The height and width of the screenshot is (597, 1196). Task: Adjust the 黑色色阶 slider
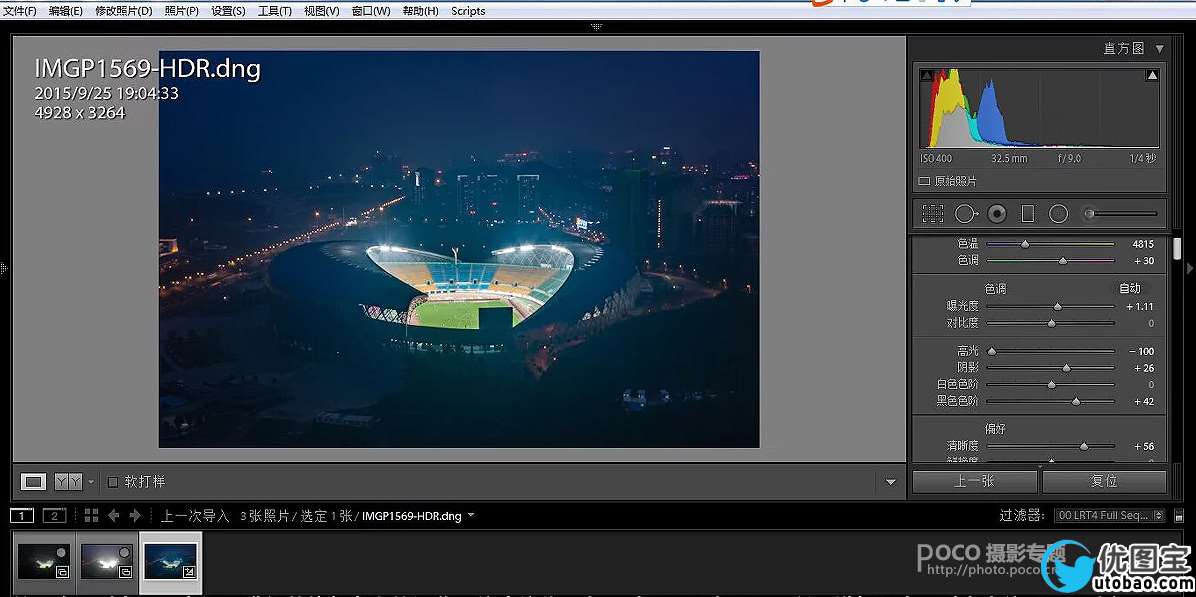(1075, 401)
